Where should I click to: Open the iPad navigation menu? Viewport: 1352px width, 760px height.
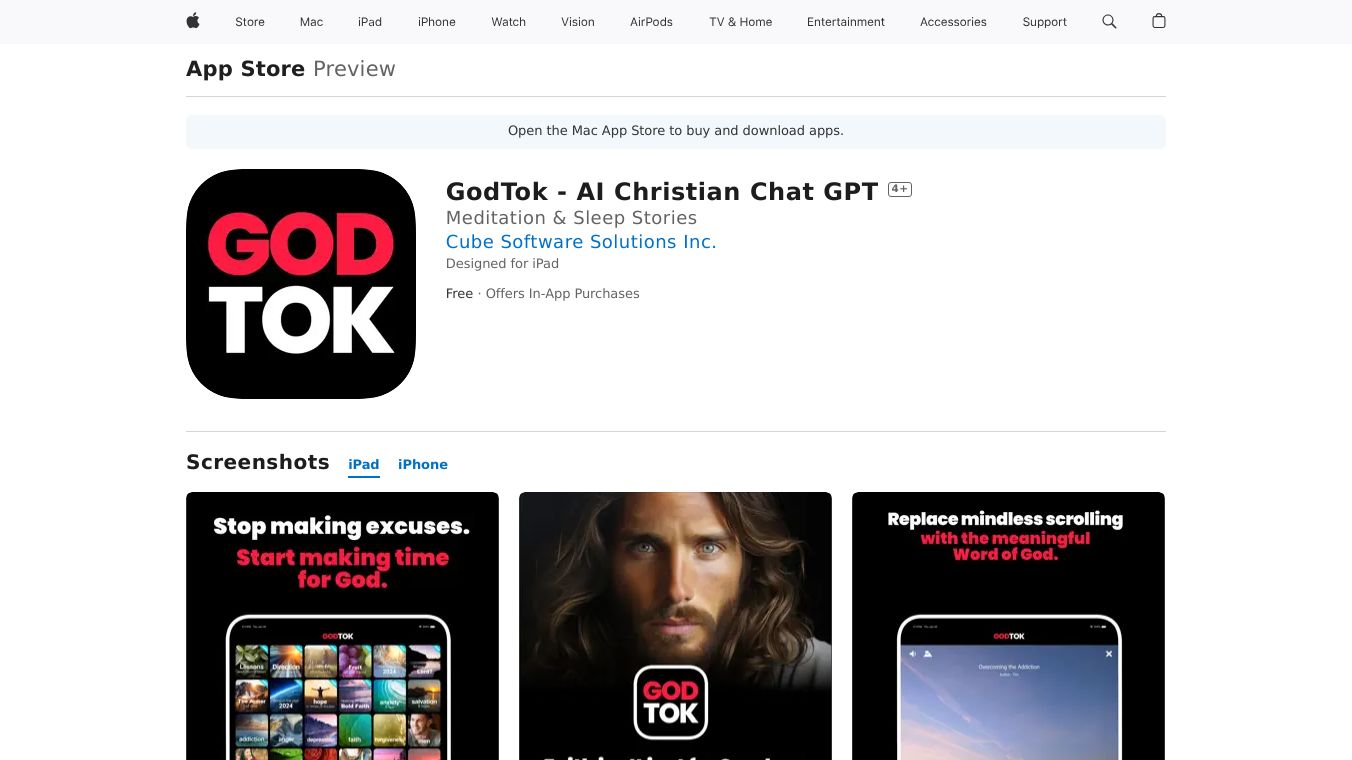pyautogui.click(x=370, y=22)
